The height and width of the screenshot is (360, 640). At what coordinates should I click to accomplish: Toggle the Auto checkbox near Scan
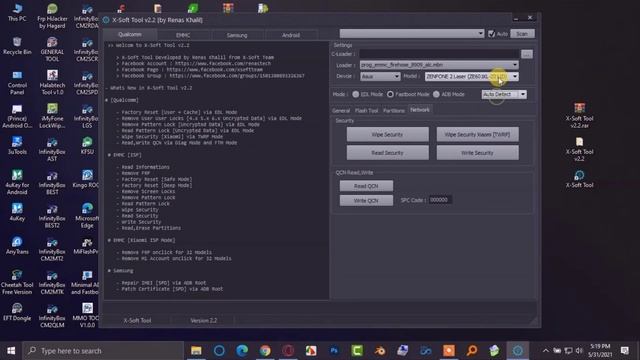[x=491, y=34]
